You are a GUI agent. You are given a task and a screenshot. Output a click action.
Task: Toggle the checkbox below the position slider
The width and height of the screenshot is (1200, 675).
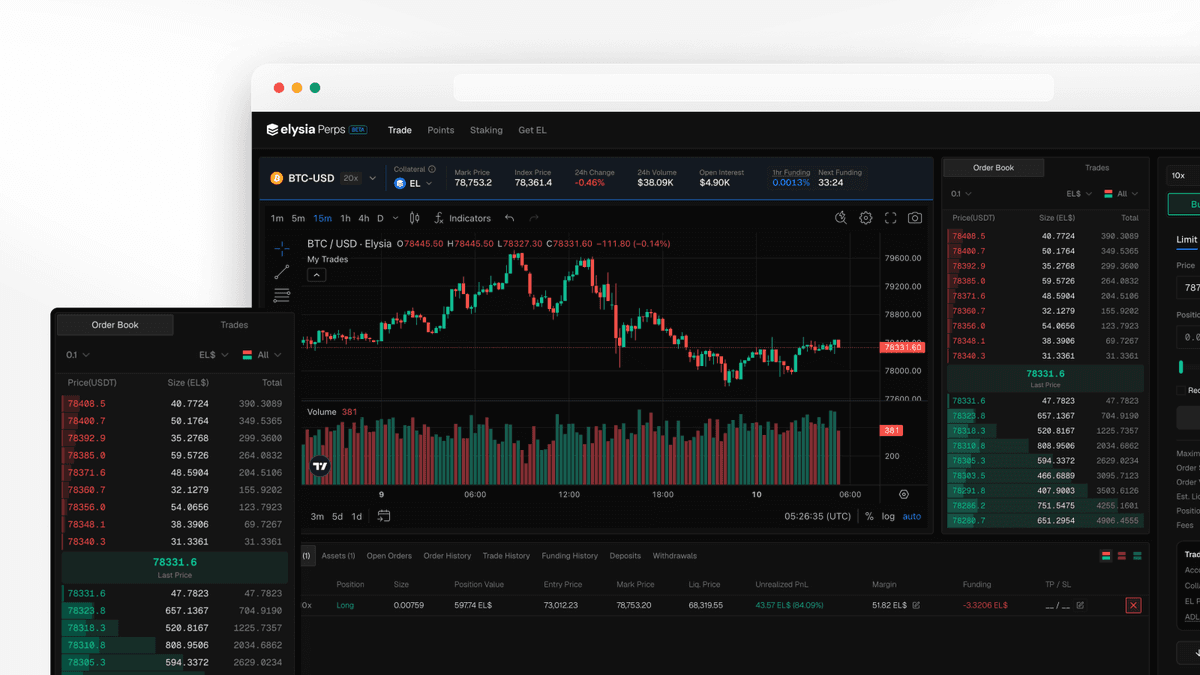click(x=1181, y=391)
